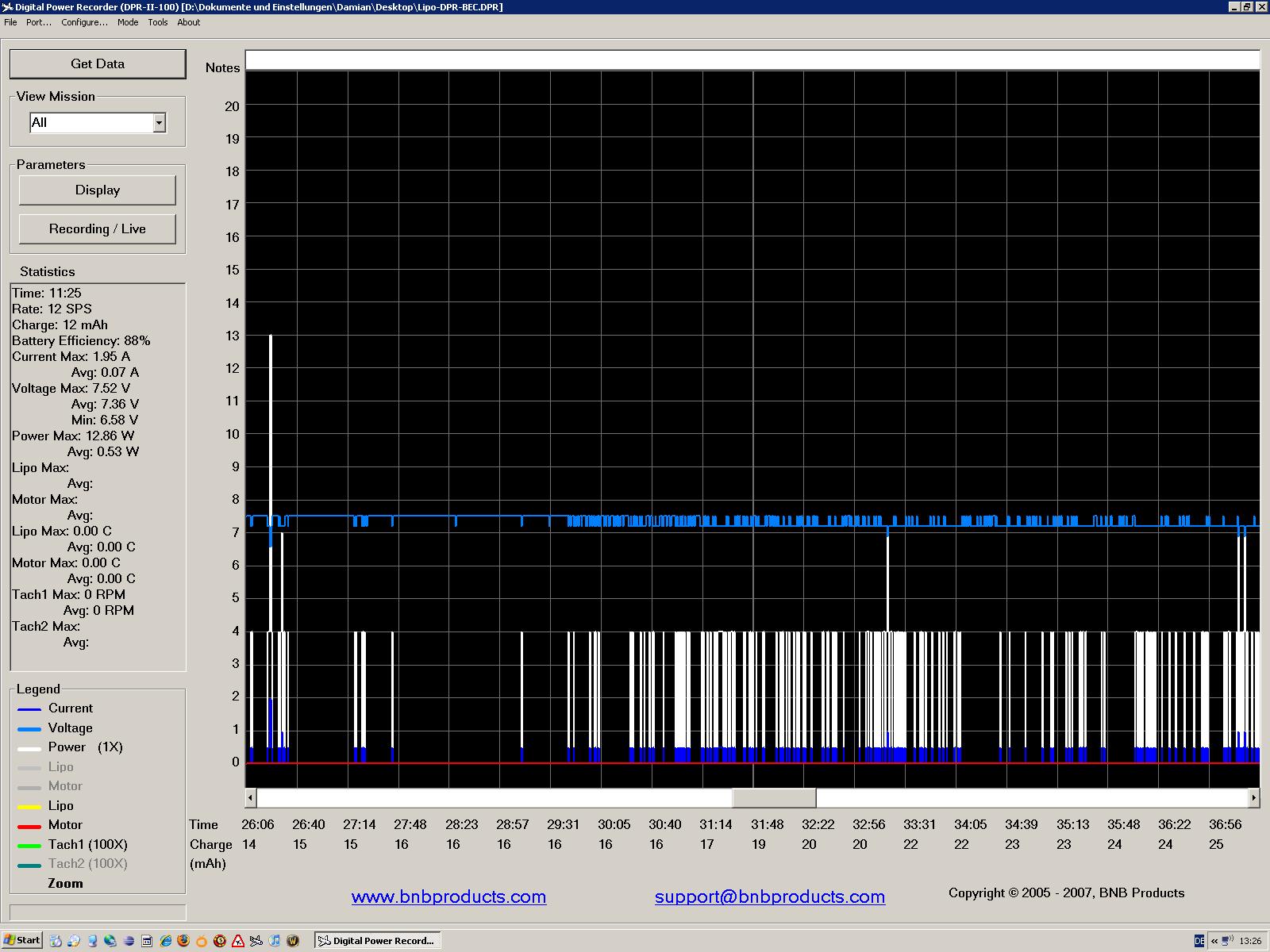Click the graph scrollbar left arrow
Viewport: 1270px width, 952px height.
point(251,797)
